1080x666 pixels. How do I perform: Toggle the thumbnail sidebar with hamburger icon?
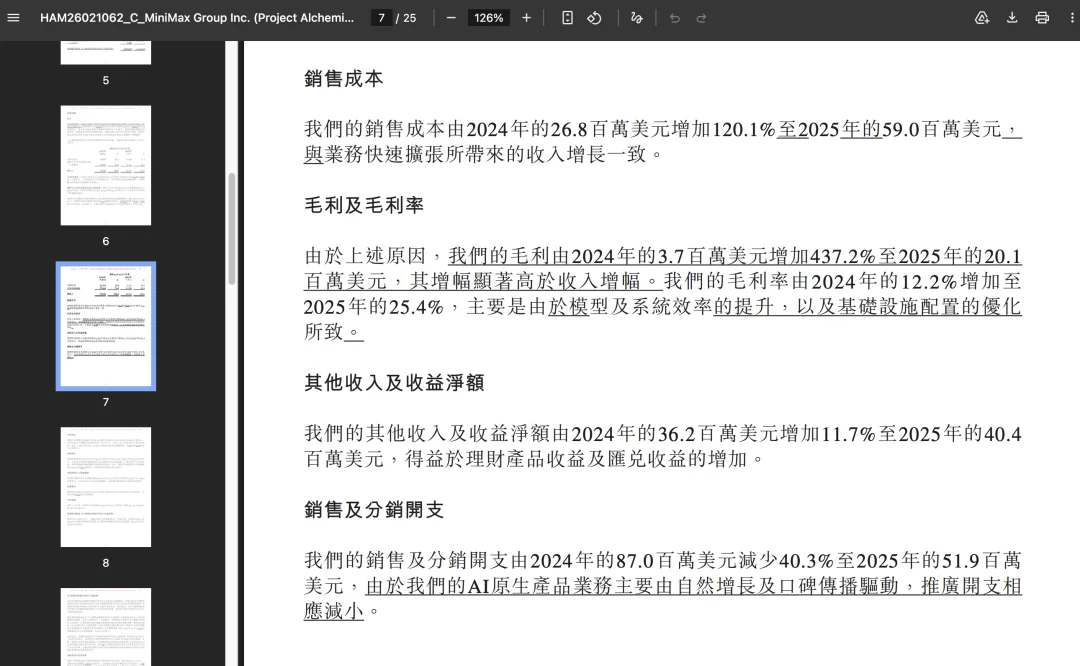pyautogui.click(x=13, y=17)
